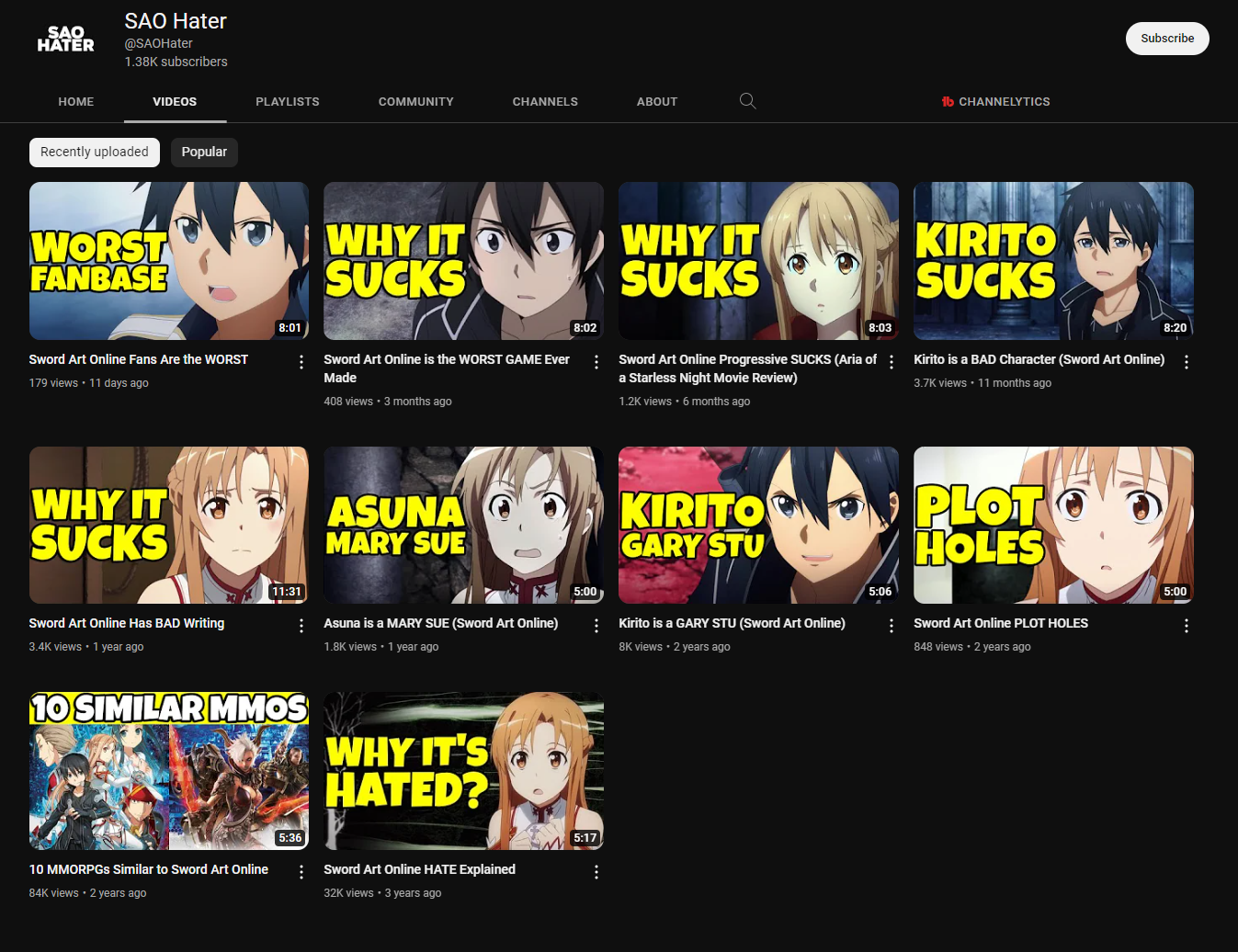
Task: Click the SAO Hater channel avatar logo
Action: pos(65,40)
